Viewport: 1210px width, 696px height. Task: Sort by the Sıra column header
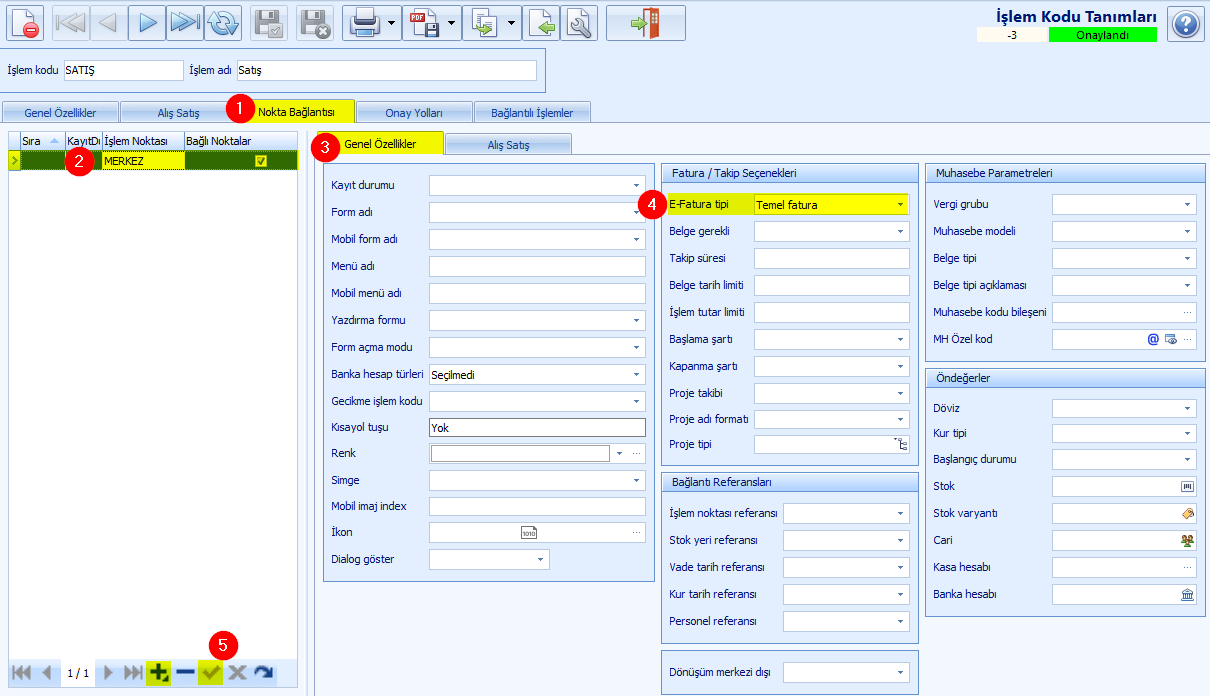pos(41,141)
